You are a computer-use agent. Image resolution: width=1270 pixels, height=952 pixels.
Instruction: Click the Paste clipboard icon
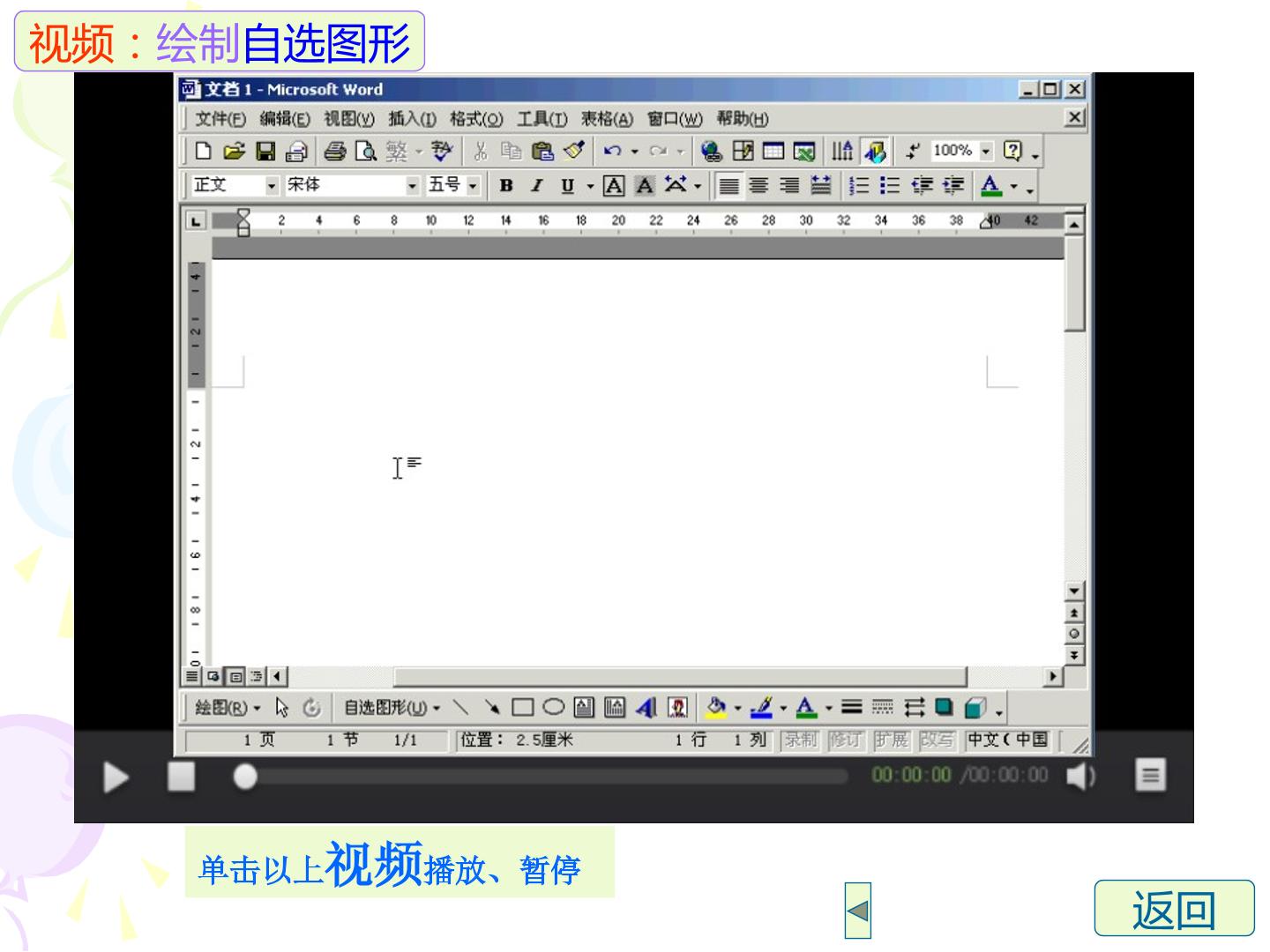click(x=542, y=152)
